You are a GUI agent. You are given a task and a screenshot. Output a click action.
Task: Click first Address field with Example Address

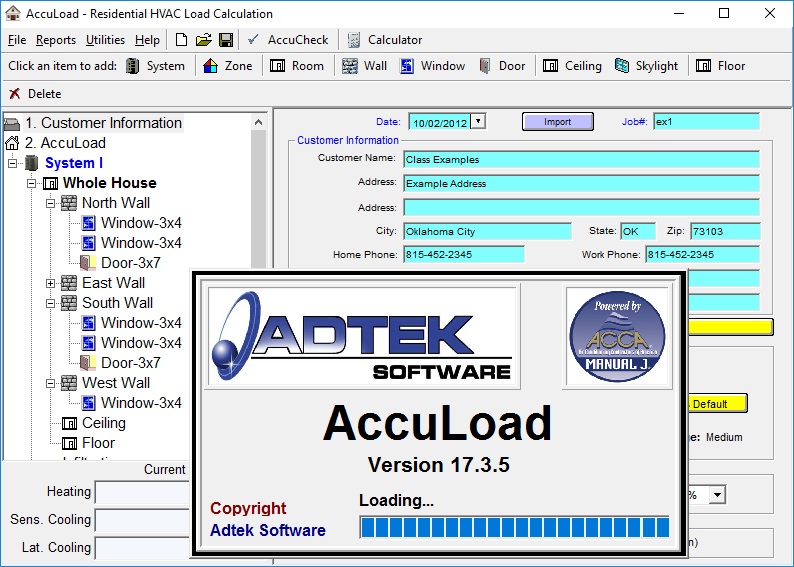click(x=581, y=183)
